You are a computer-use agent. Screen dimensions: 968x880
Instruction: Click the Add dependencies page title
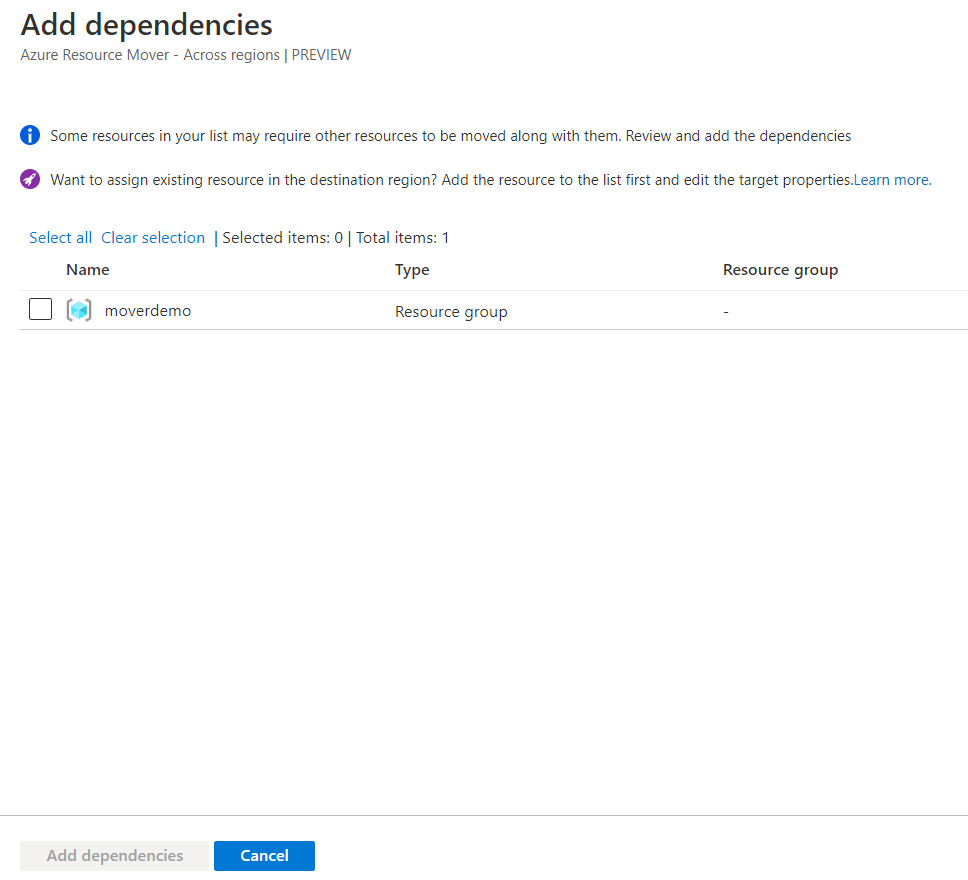click(146, 25)
